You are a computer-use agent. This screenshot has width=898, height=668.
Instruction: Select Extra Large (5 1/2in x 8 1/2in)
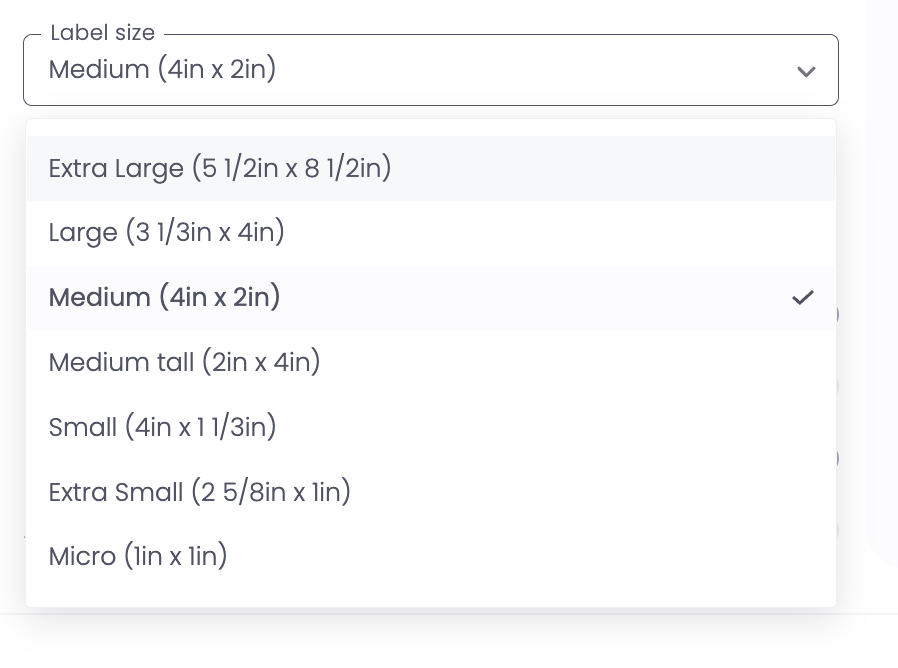coord(220,168)
